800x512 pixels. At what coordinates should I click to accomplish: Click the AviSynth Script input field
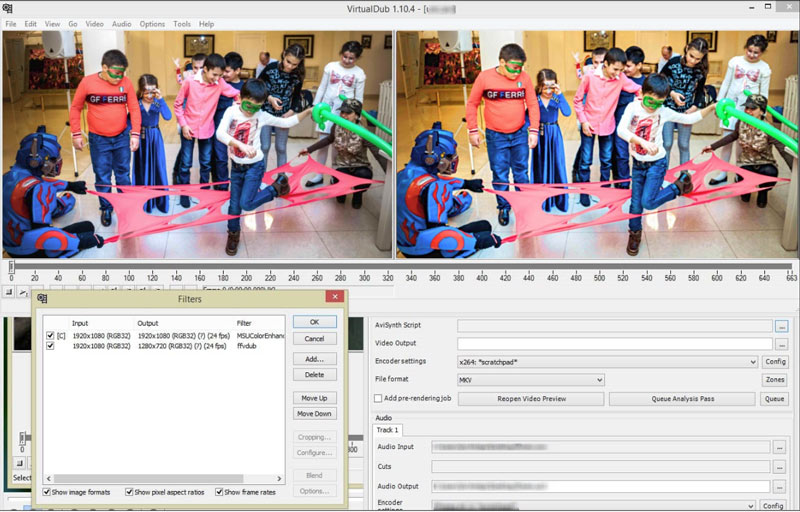point(615,325)
